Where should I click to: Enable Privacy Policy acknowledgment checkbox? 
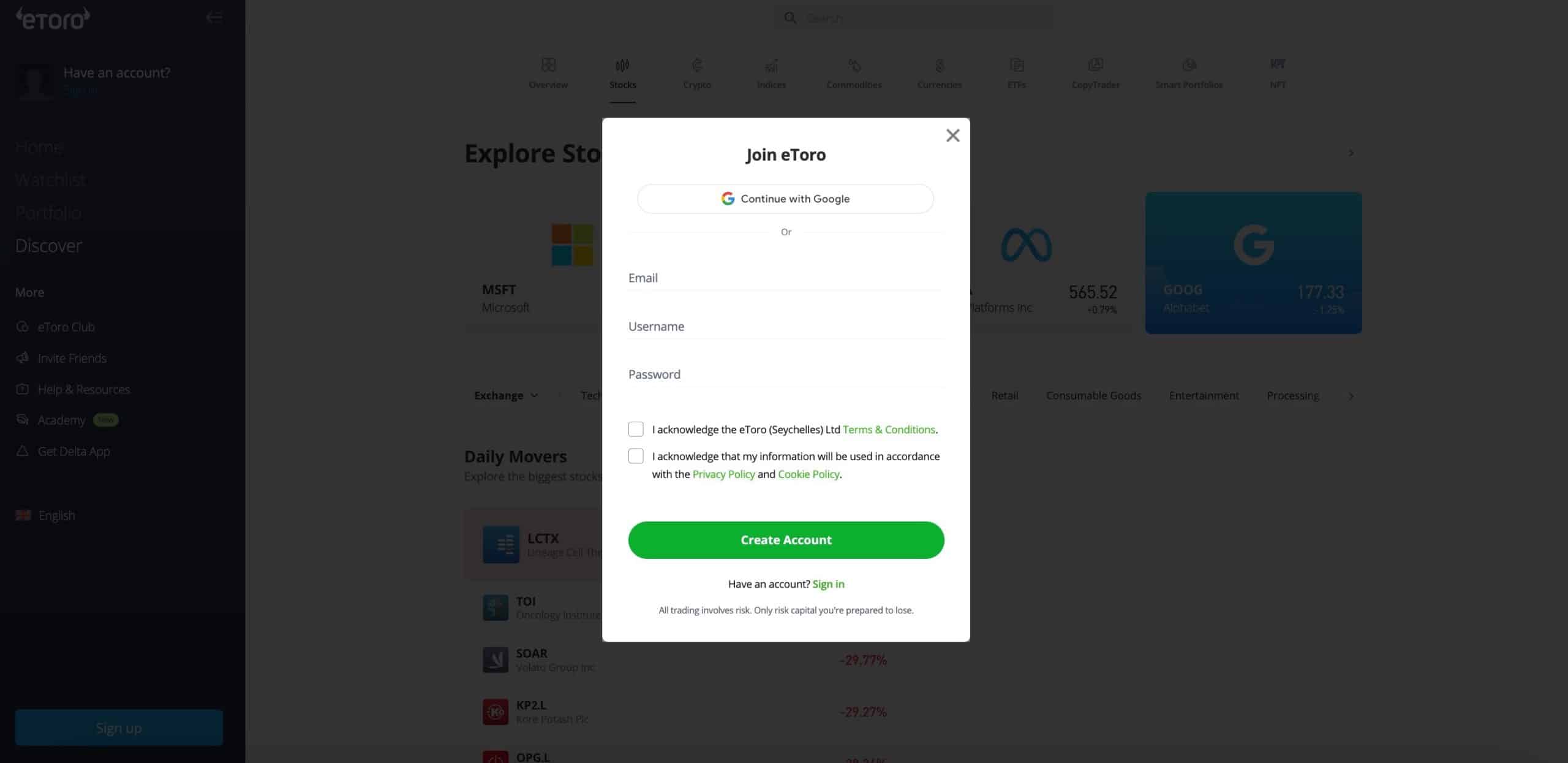click(636, 456)
